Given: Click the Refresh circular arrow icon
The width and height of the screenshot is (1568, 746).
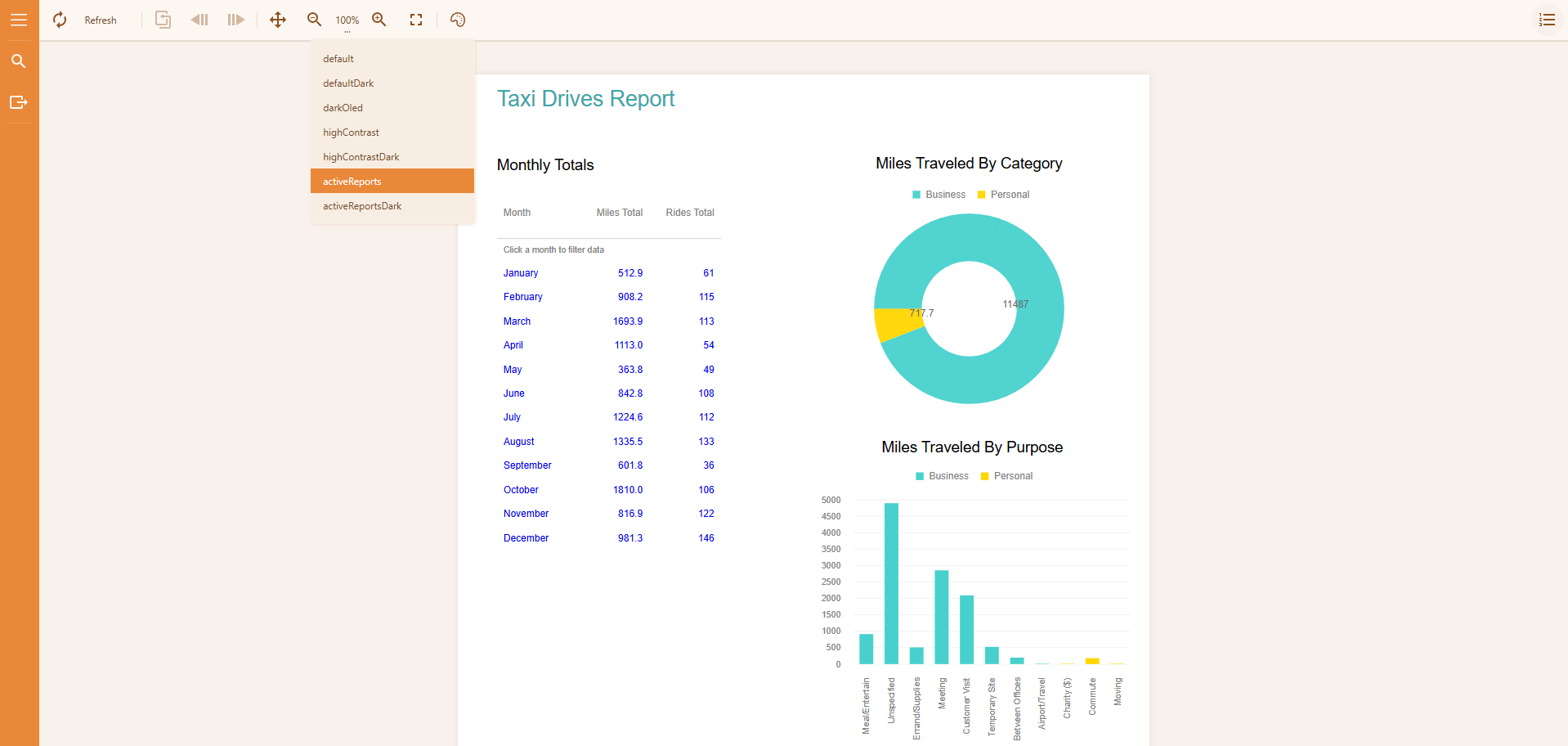Looking at the screenshot, I should click(60, 20).
